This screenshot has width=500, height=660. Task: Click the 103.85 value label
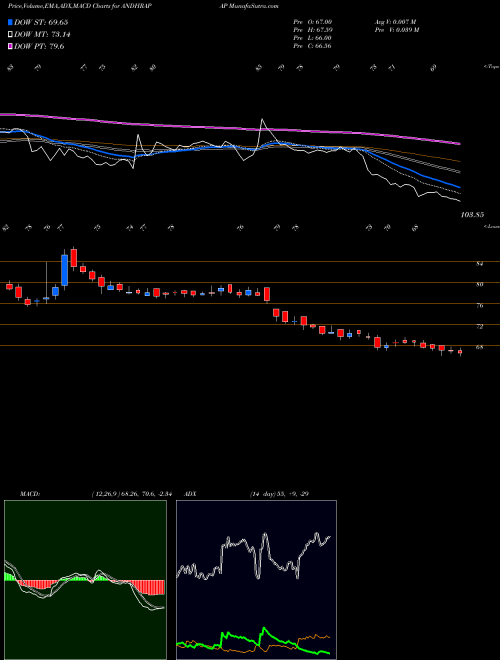coord(472,215)
